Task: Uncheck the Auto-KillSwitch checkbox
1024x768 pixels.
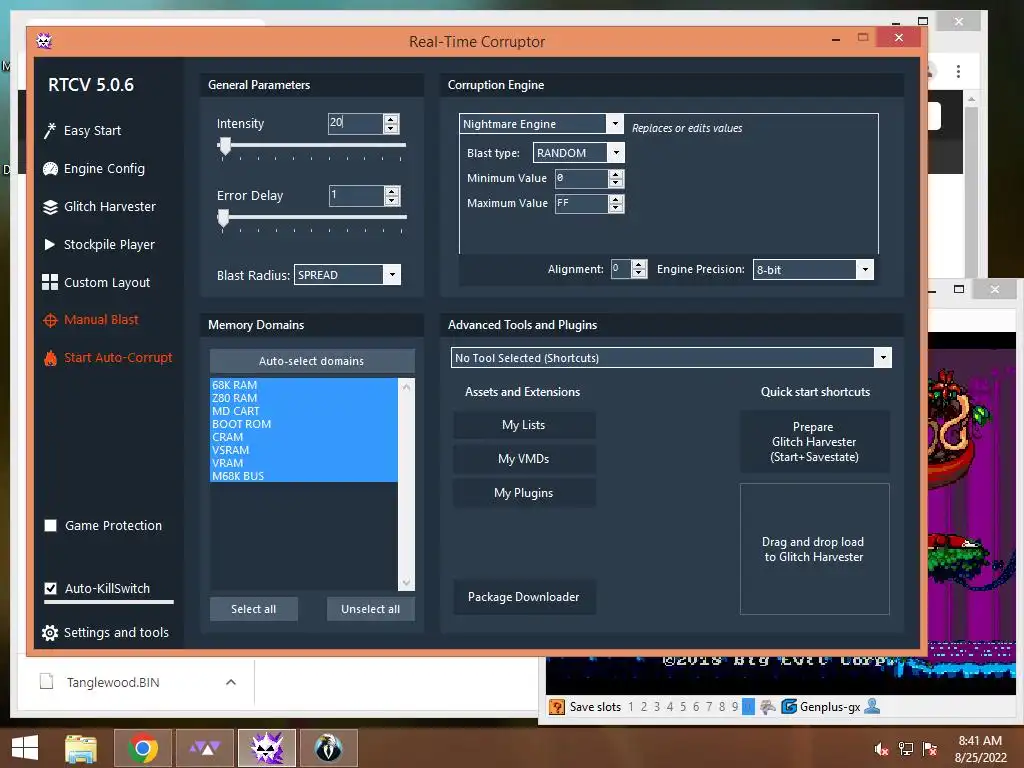Action: pyautogui.click(x=50, y=588)
